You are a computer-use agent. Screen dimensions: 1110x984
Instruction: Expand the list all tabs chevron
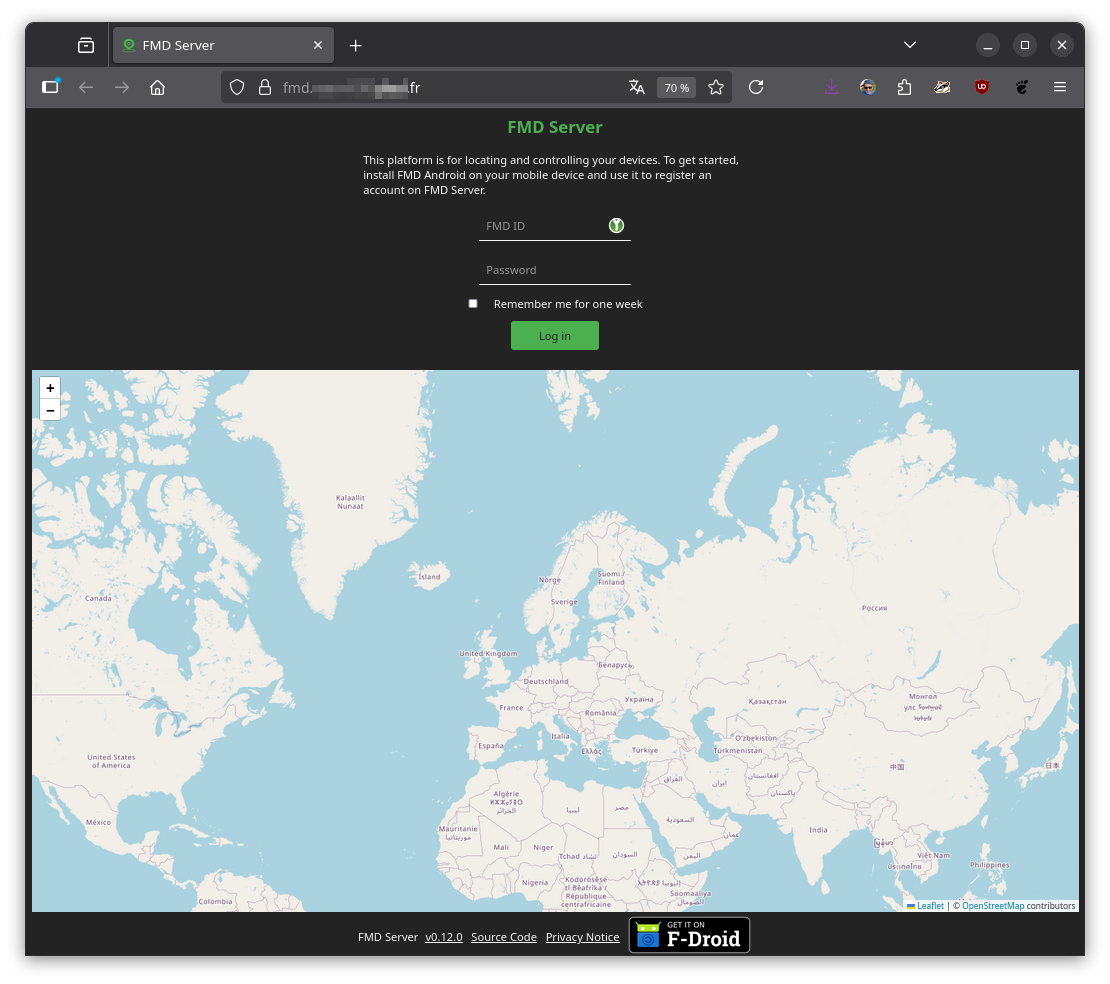pyautogui.click(x=910, y=45)
